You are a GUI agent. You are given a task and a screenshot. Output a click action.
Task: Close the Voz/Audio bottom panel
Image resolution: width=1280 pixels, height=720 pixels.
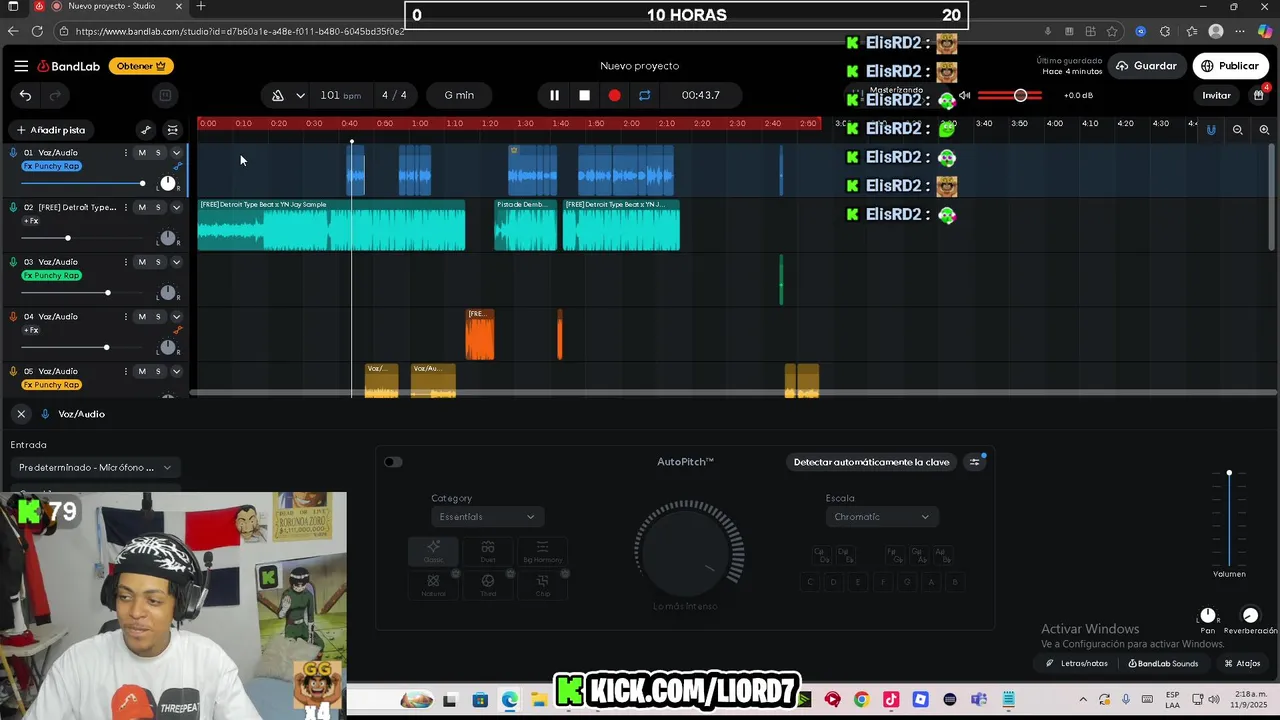(x=21, y=414)
